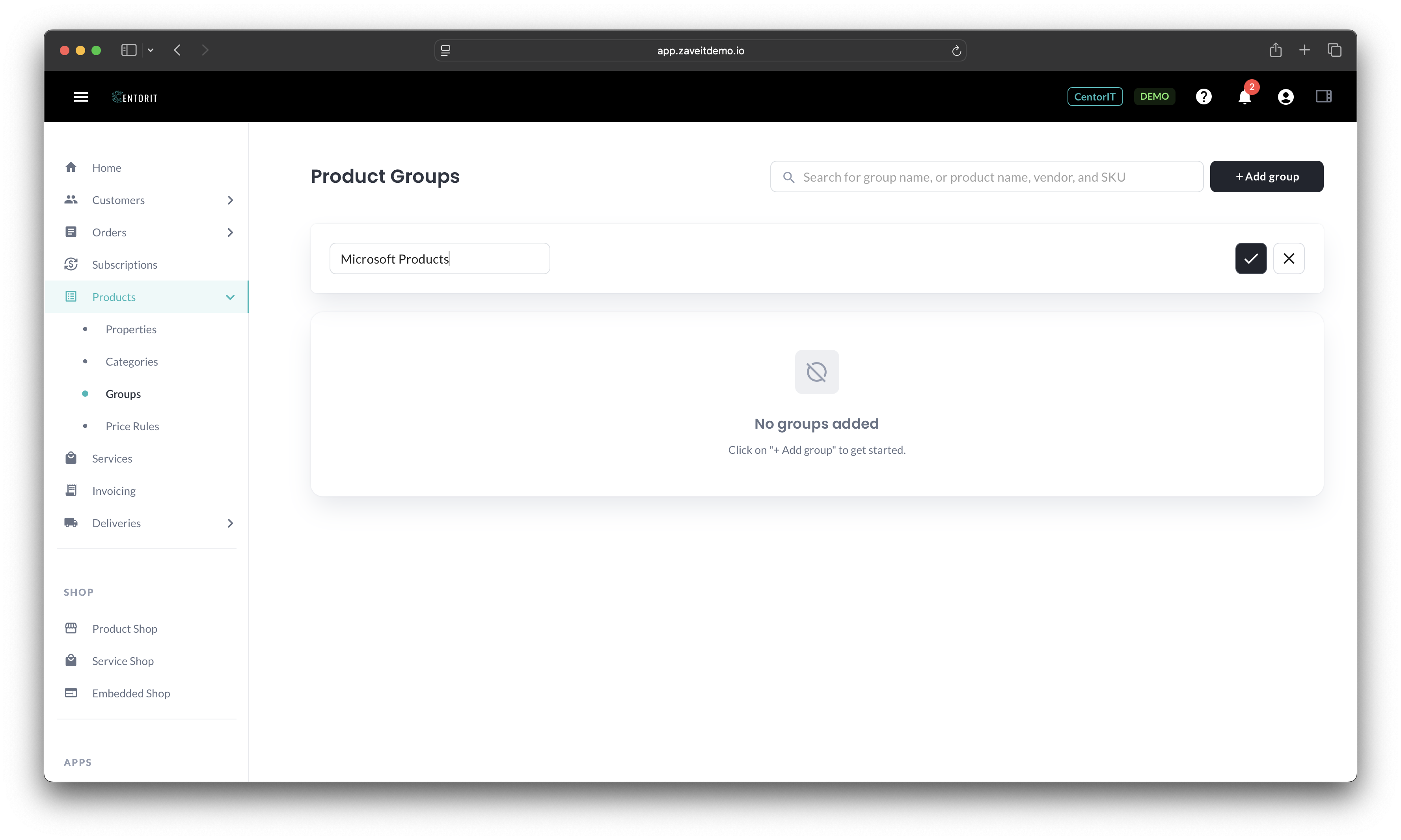
Task: Open the user account profile icon
Action: pyautogui.click(x=1285, y=97)
